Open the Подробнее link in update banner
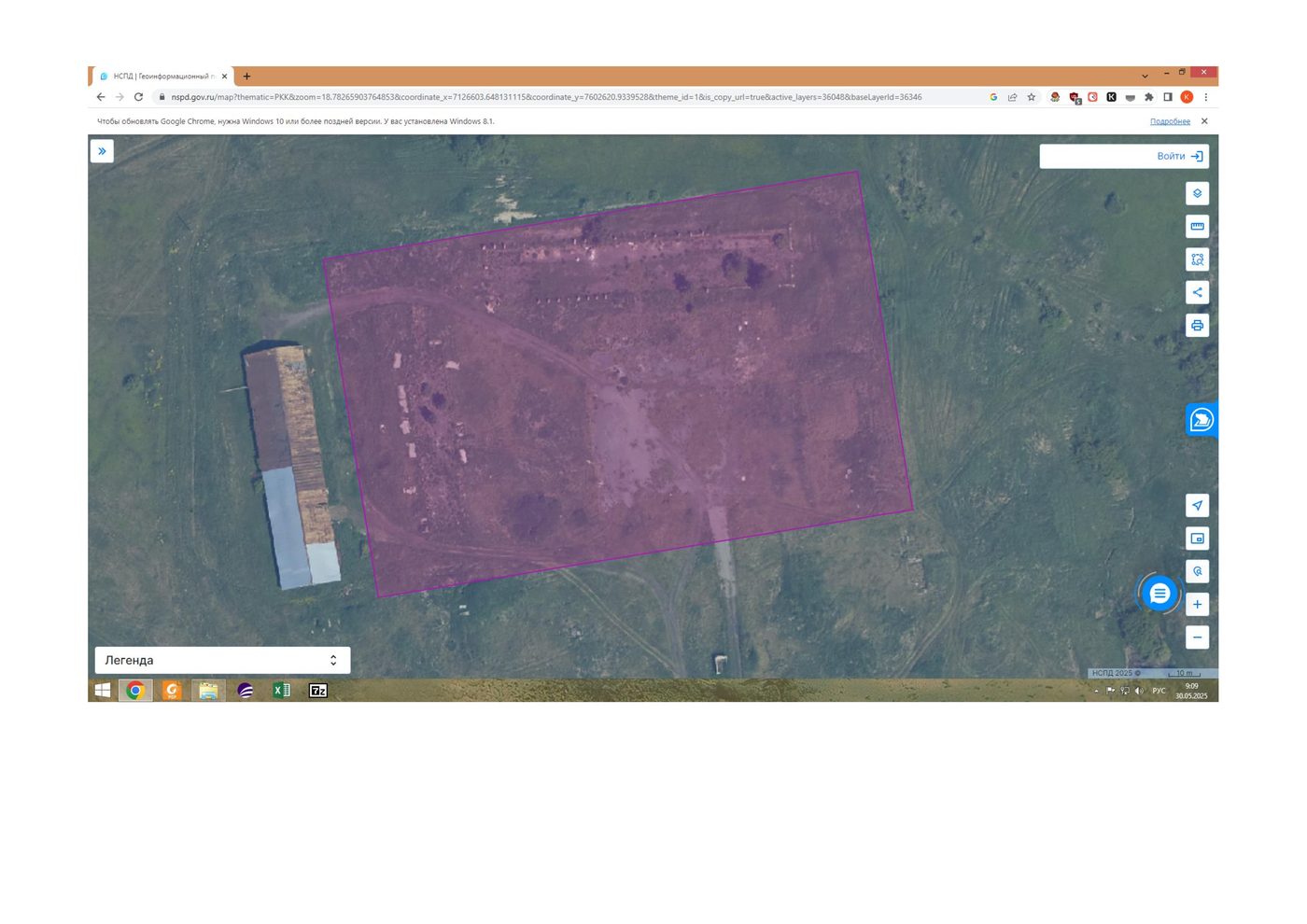 point(1170,121)
